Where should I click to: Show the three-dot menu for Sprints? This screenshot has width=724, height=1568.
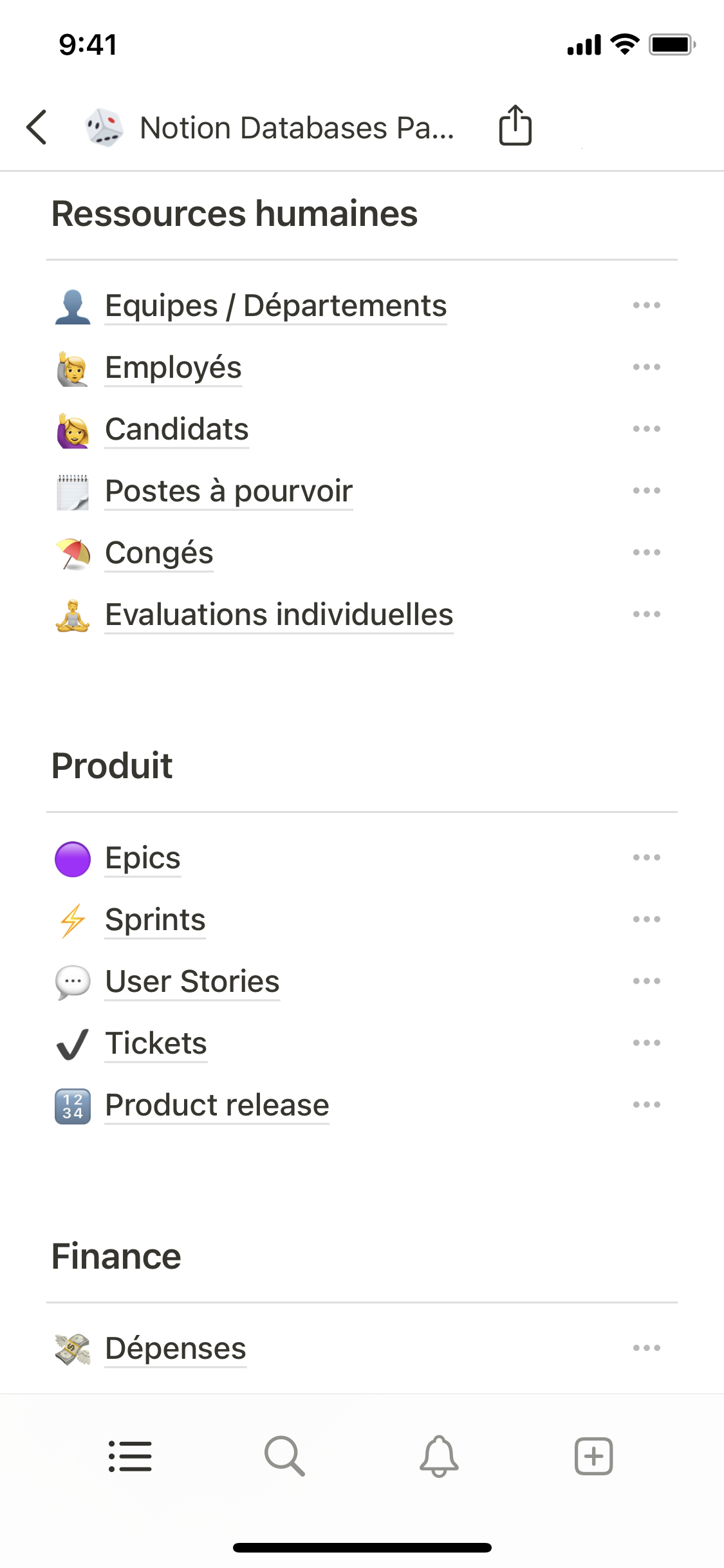pos(646,920)
